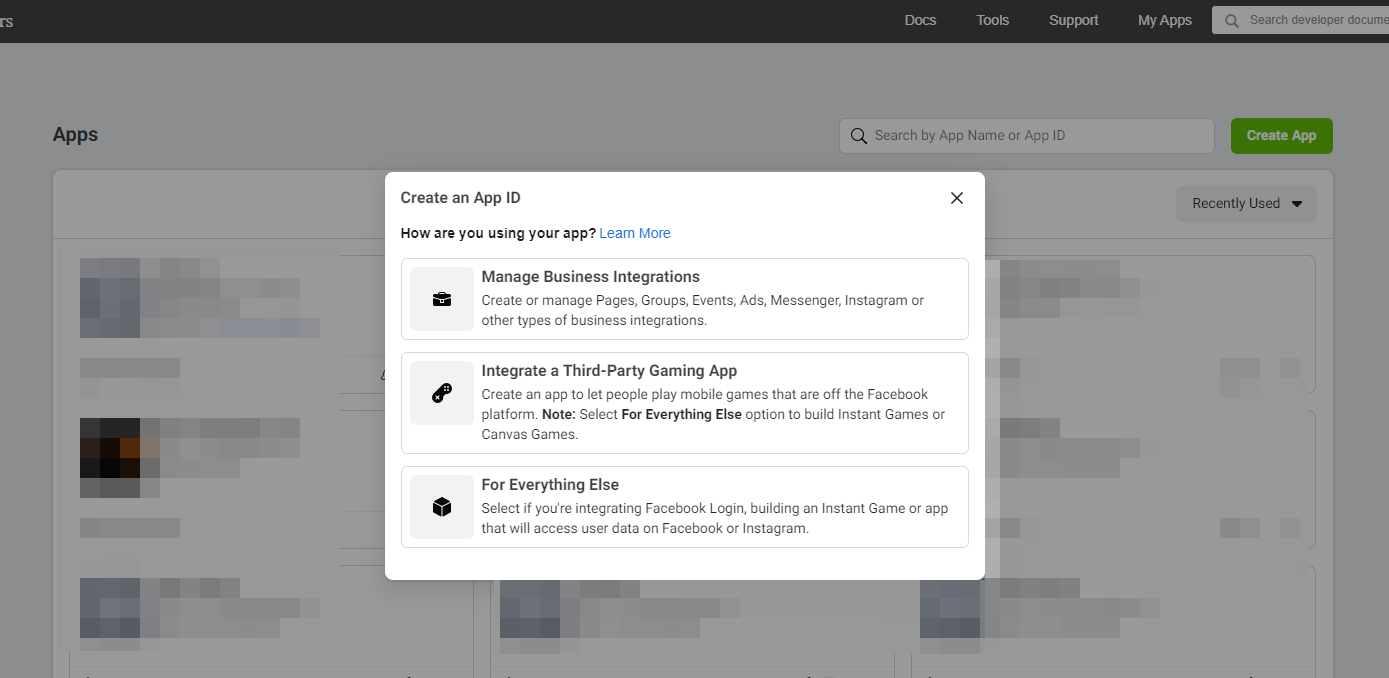This screenshot has height=678, width=1389.
Task: Click the magnifier icon in app search
Action: point(858,136)
